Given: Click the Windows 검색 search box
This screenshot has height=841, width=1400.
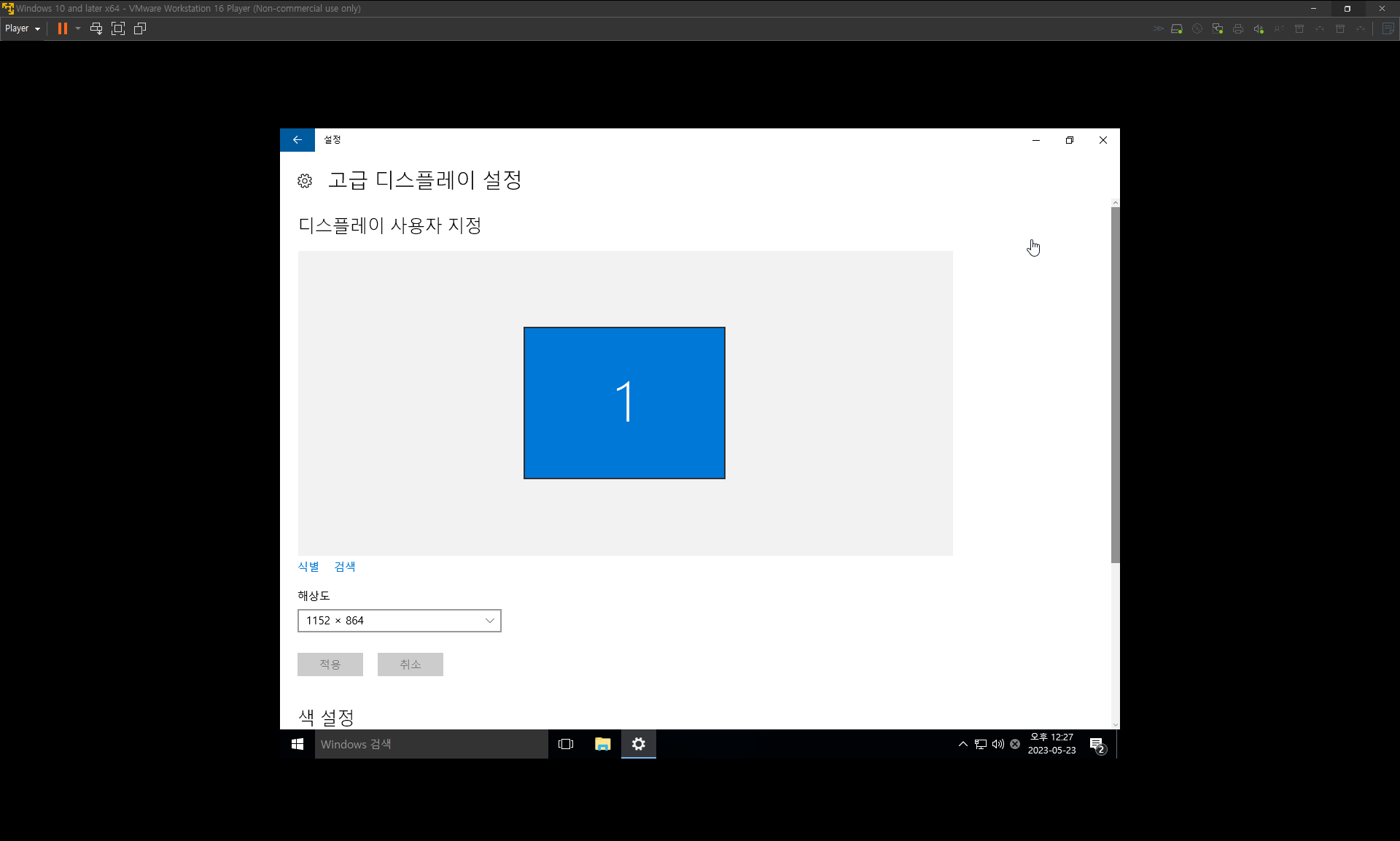Looking at the screenshot, I should (x=431, y=744).
